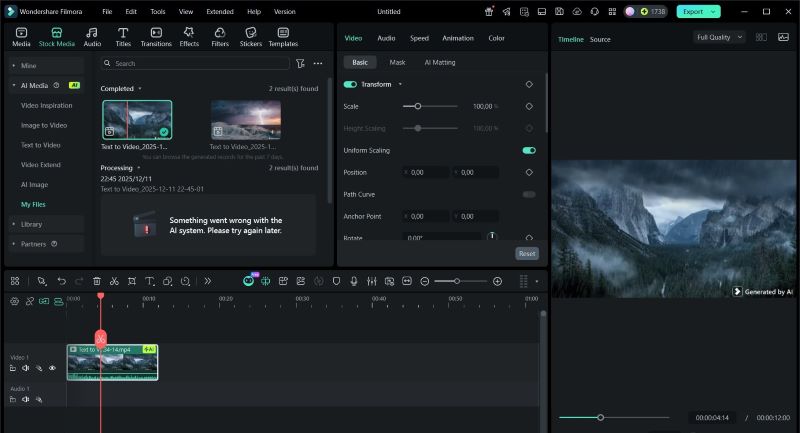Screen dimensions: 800x433
Task: Click the Export button
Action: (693, 11)
